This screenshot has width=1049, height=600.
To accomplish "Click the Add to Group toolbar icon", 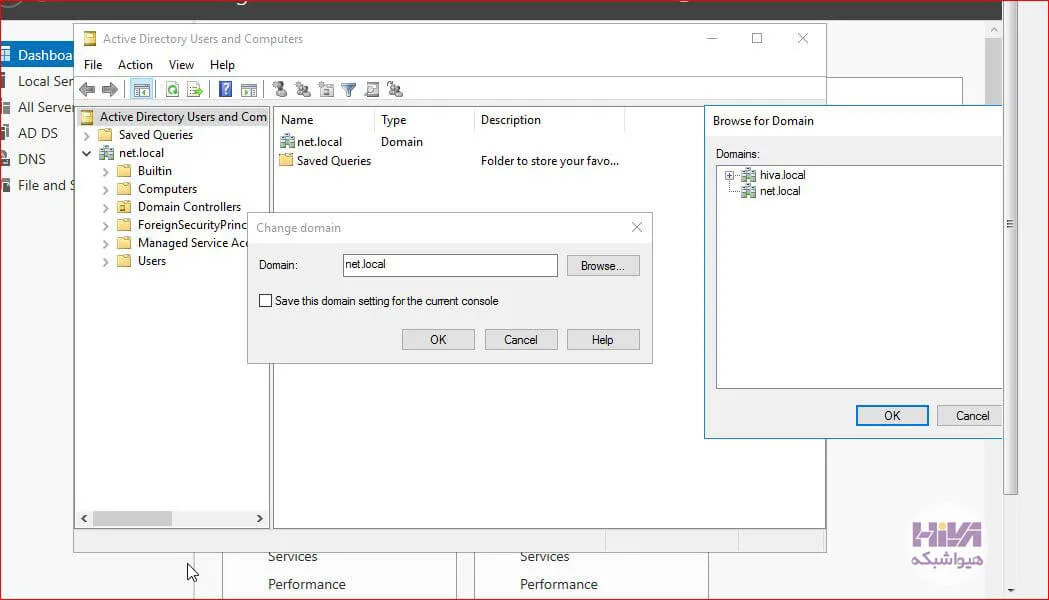I will [395, 89].
